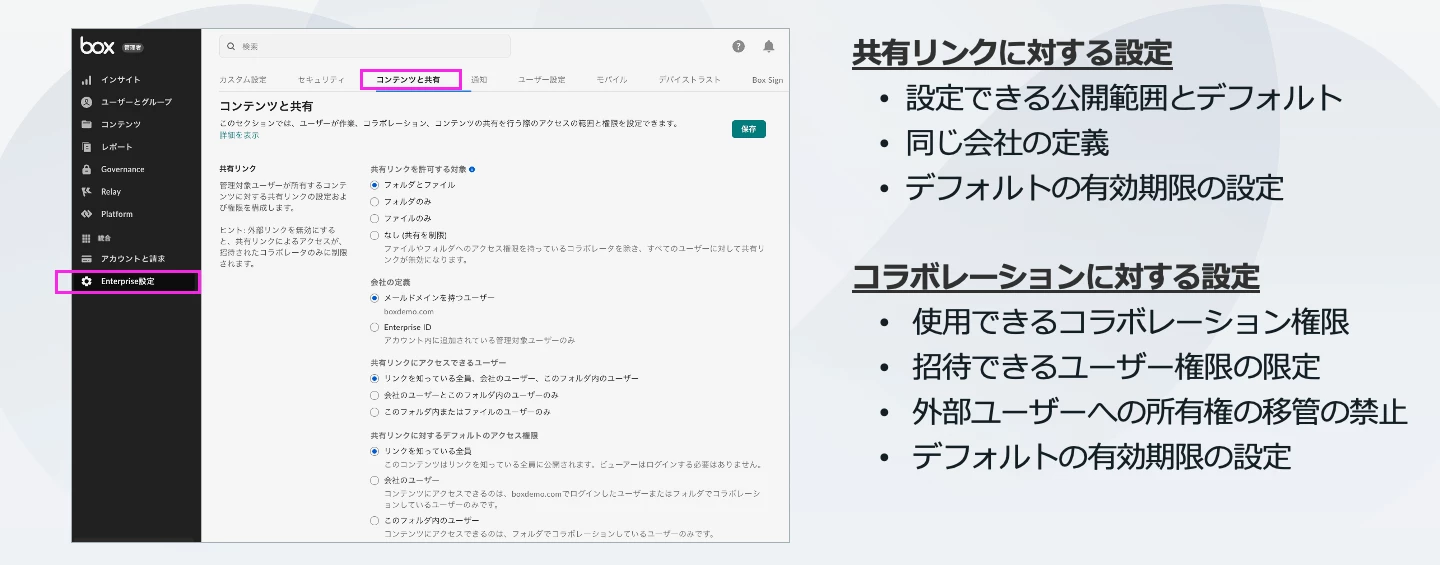Image resolution: width=1440 pixels, height=565 pixels.
Task: Click the 共有リンク section heading
Action: coord(238,170)
